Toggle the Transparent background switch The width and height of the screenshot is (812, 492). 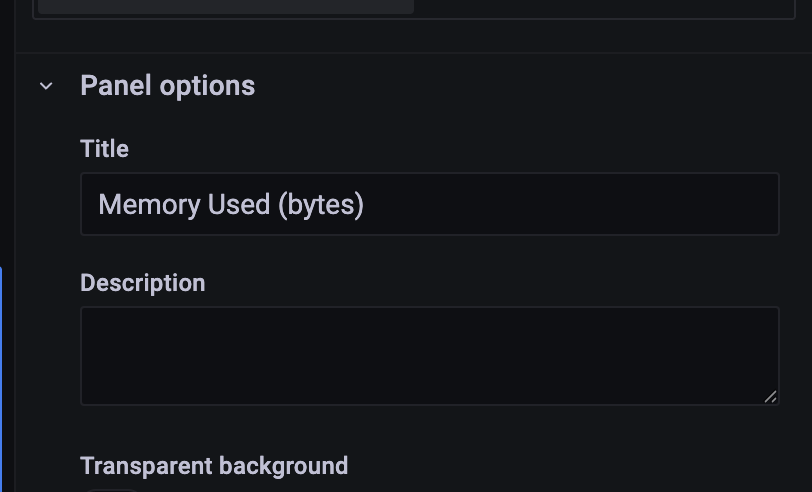(110, 489)
